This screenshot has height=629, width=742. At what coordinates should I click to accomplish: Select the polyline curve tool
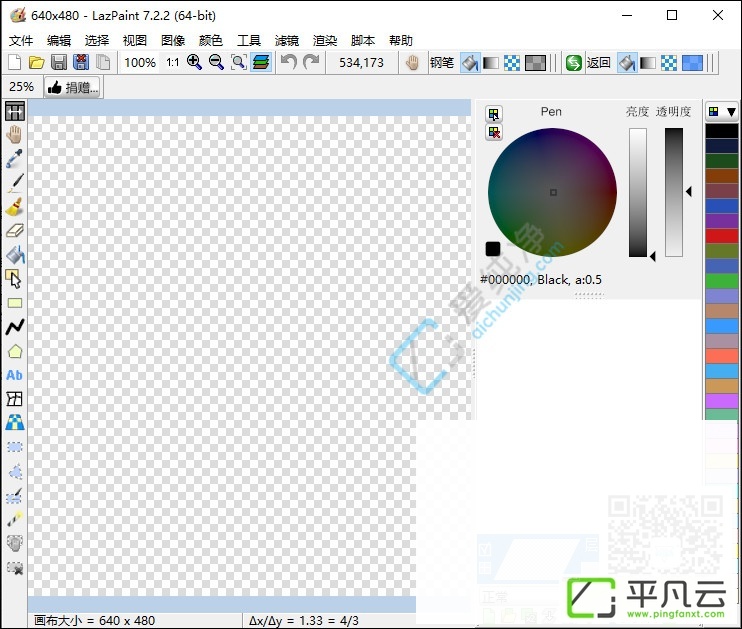tap(15, 327)
